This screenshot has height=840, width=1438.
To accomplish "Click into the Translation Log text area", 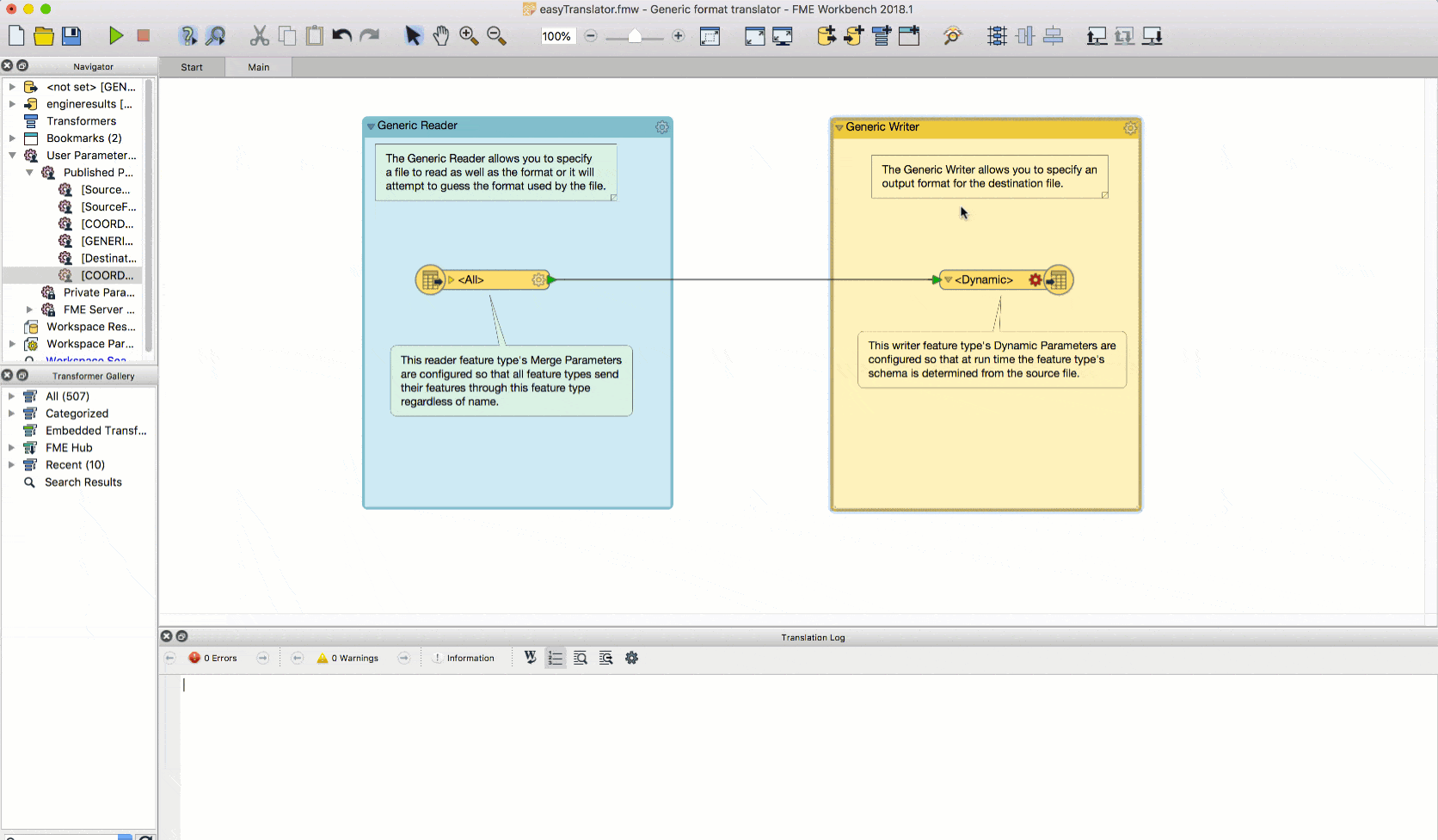I will coord(808,757).
